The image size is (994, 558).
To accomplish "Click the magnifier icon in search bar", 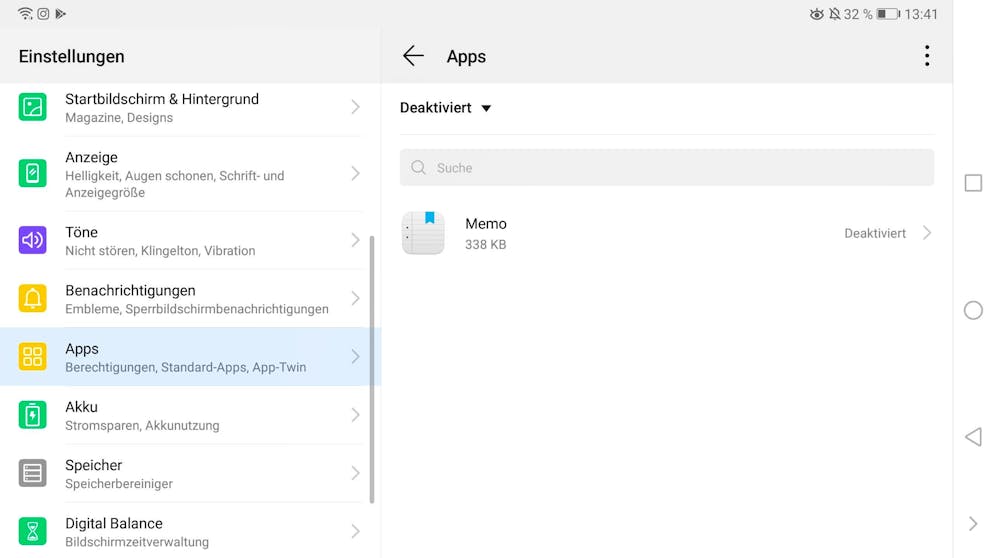I will [418, 167].
